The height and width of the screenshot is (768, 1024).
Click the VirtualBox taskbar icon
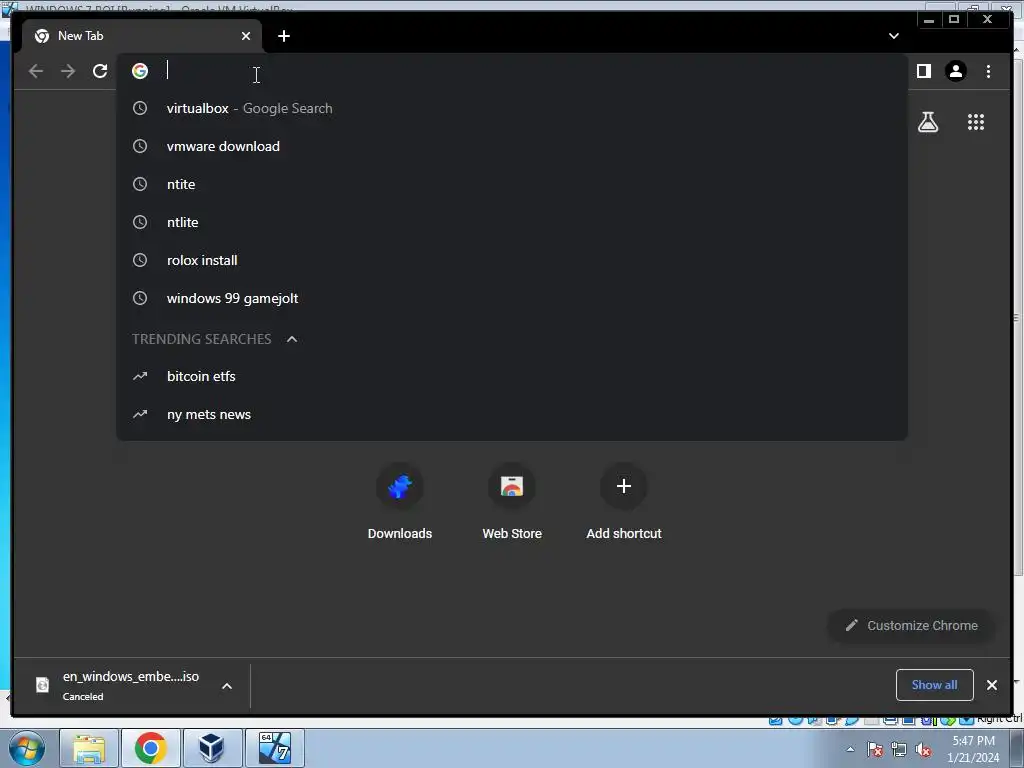point(213,748)
